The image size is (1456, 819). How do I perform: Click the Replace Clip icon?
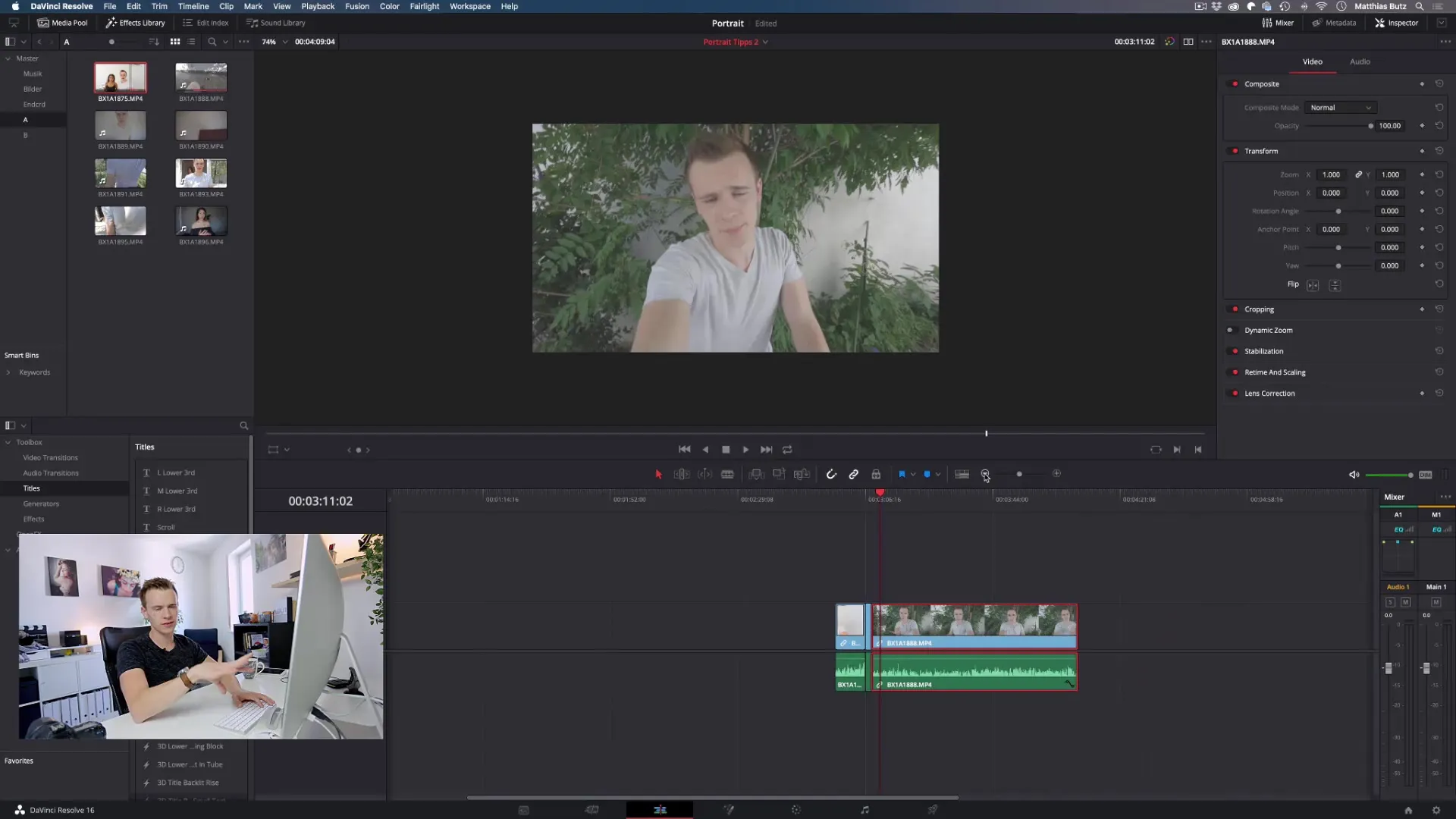[802, 474]
